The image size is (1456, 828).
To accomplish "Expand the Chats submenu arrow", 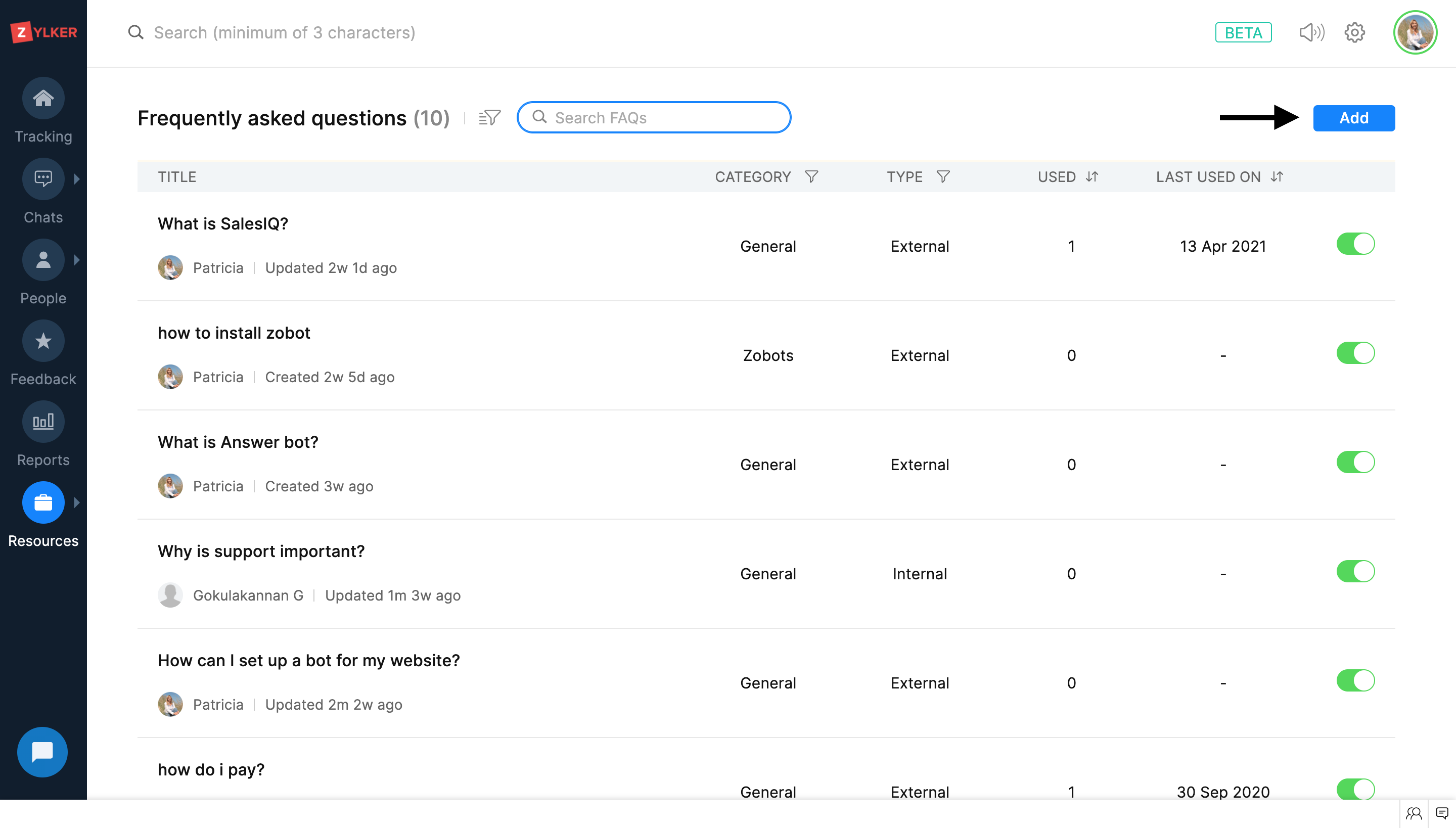I will click(x=77, y=179).
